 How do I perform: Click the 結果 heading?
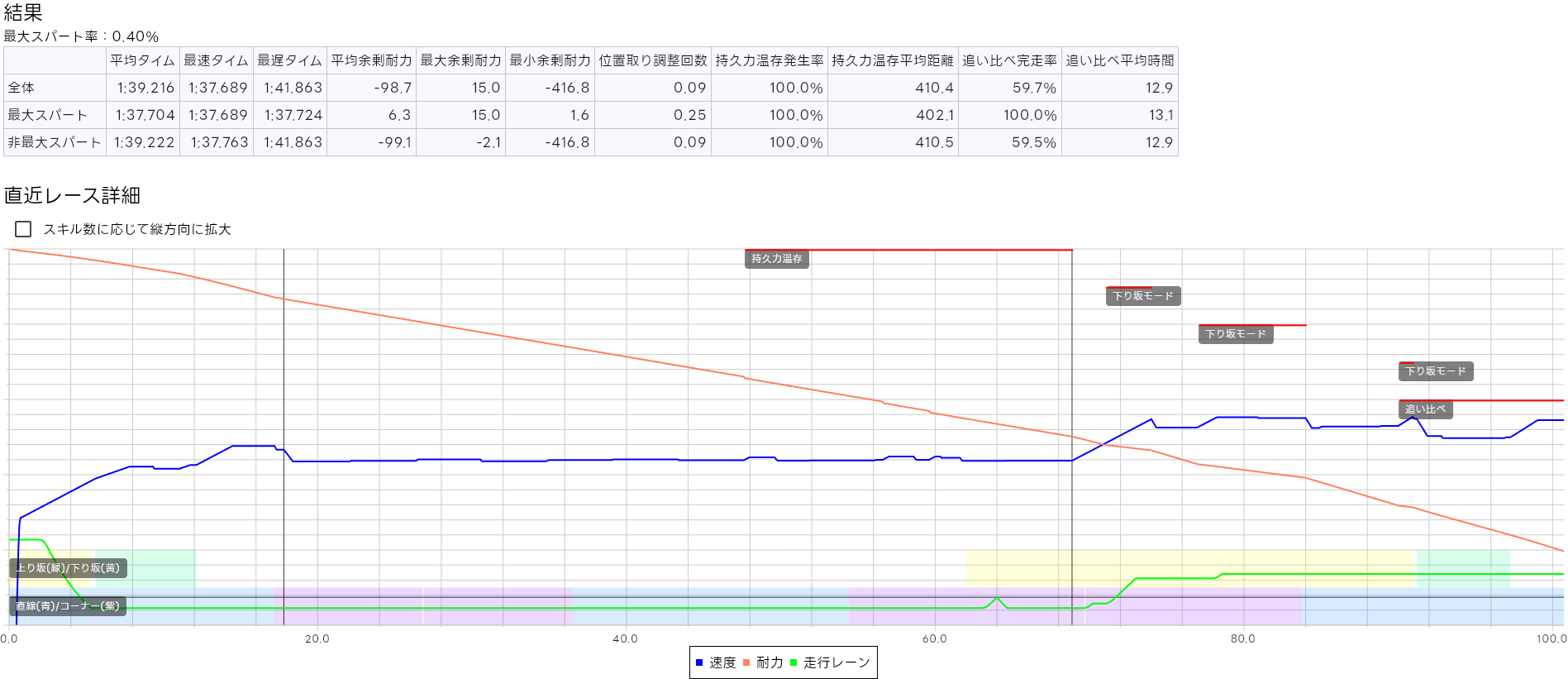(23, 12)
